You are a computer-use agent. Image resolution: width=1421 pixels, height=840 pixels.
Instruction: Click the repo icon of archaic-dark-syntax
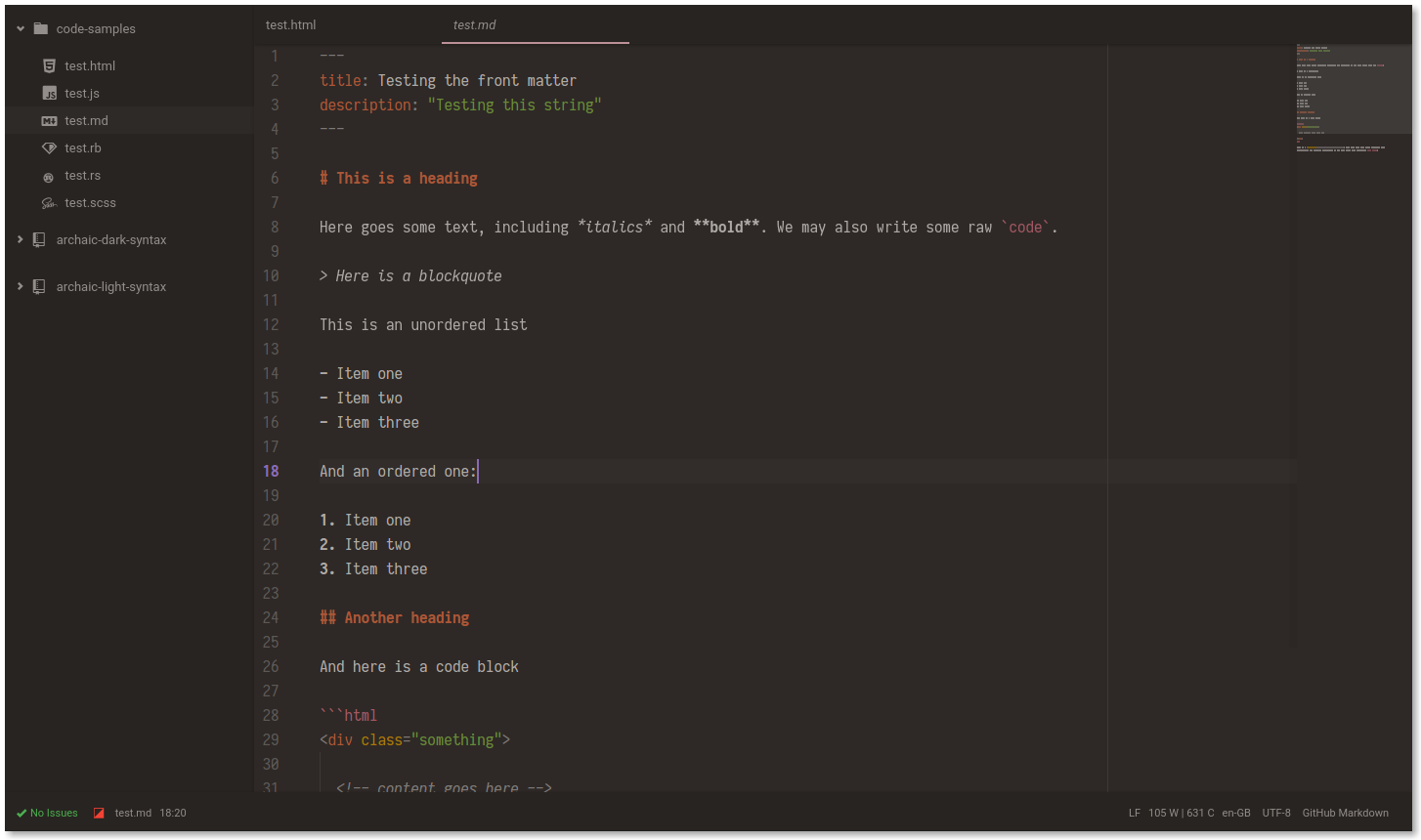click(39, 239)
